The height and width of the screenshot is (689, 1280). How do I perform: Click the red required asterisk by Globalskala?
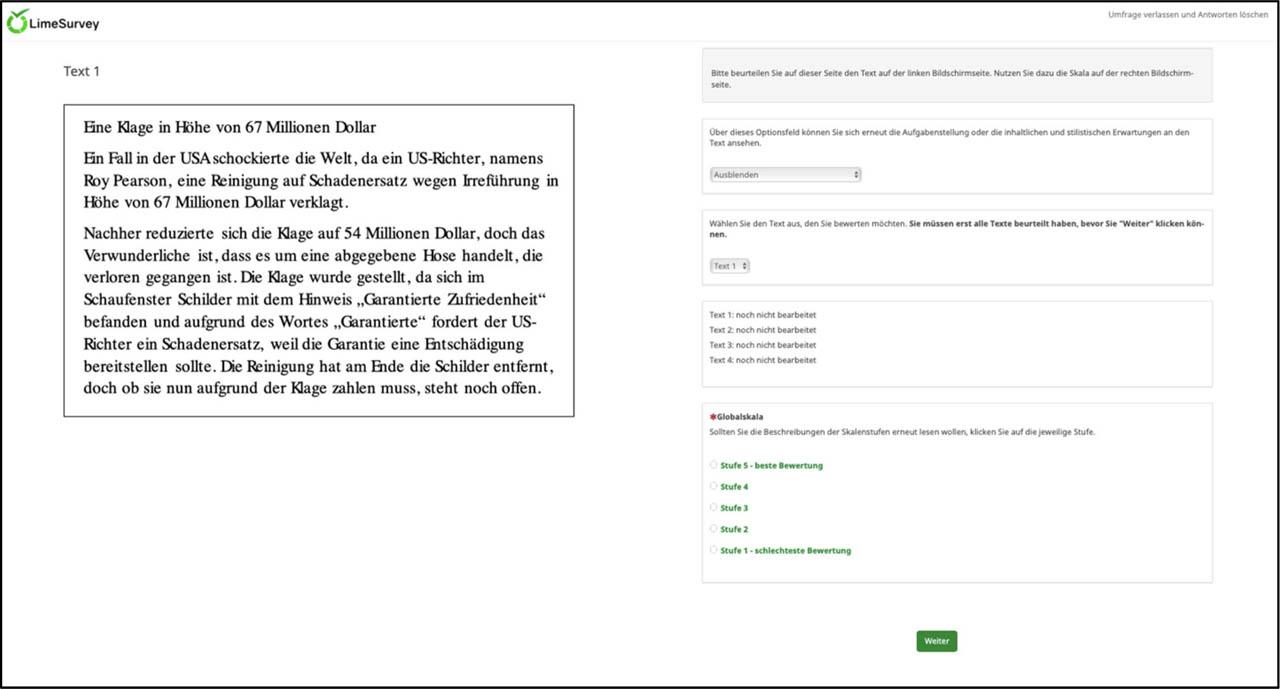point(713,417)
